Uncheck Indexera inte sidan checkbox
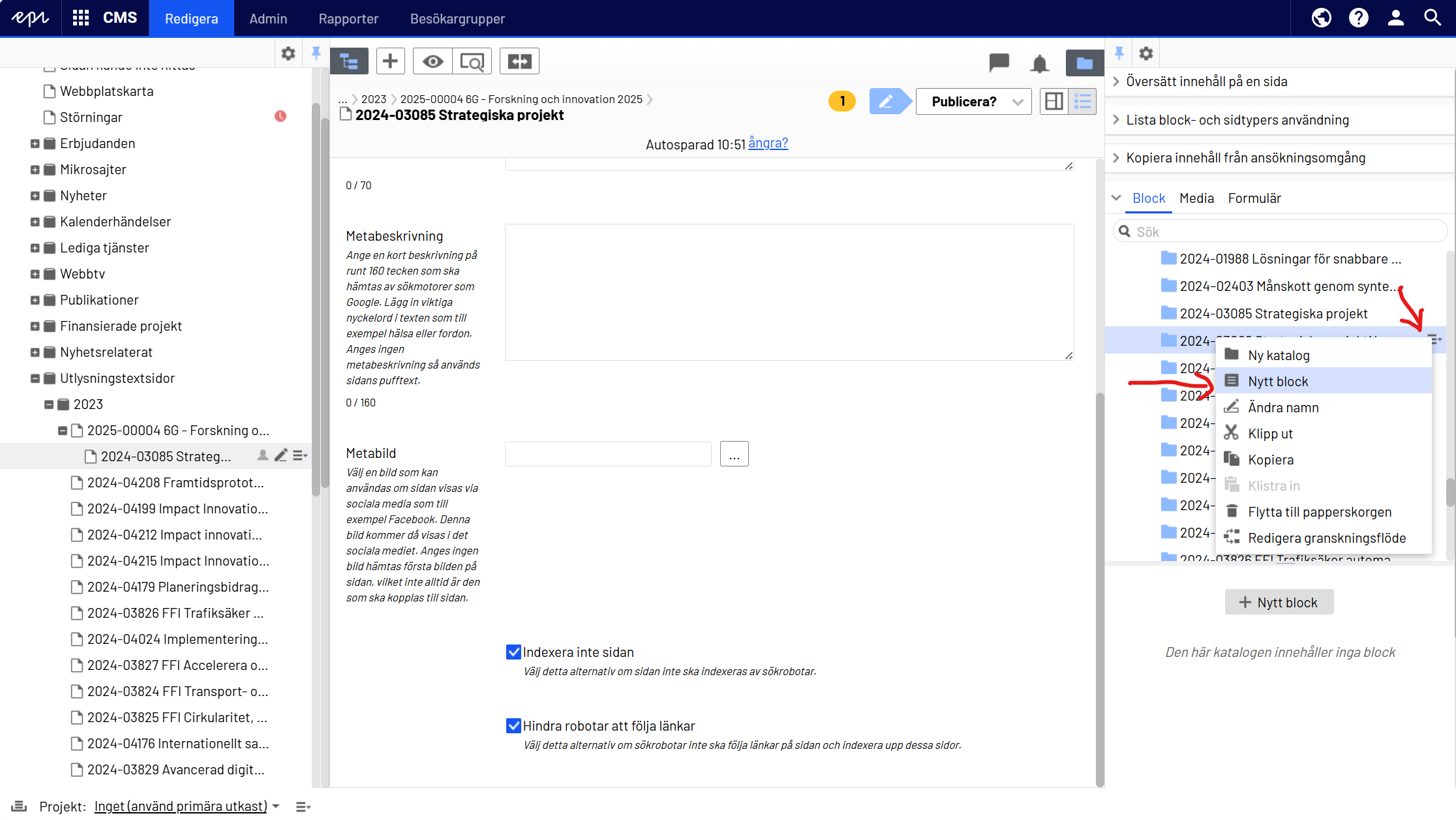The width and height of the screenshot is (1456, 820). coord(513,652)
